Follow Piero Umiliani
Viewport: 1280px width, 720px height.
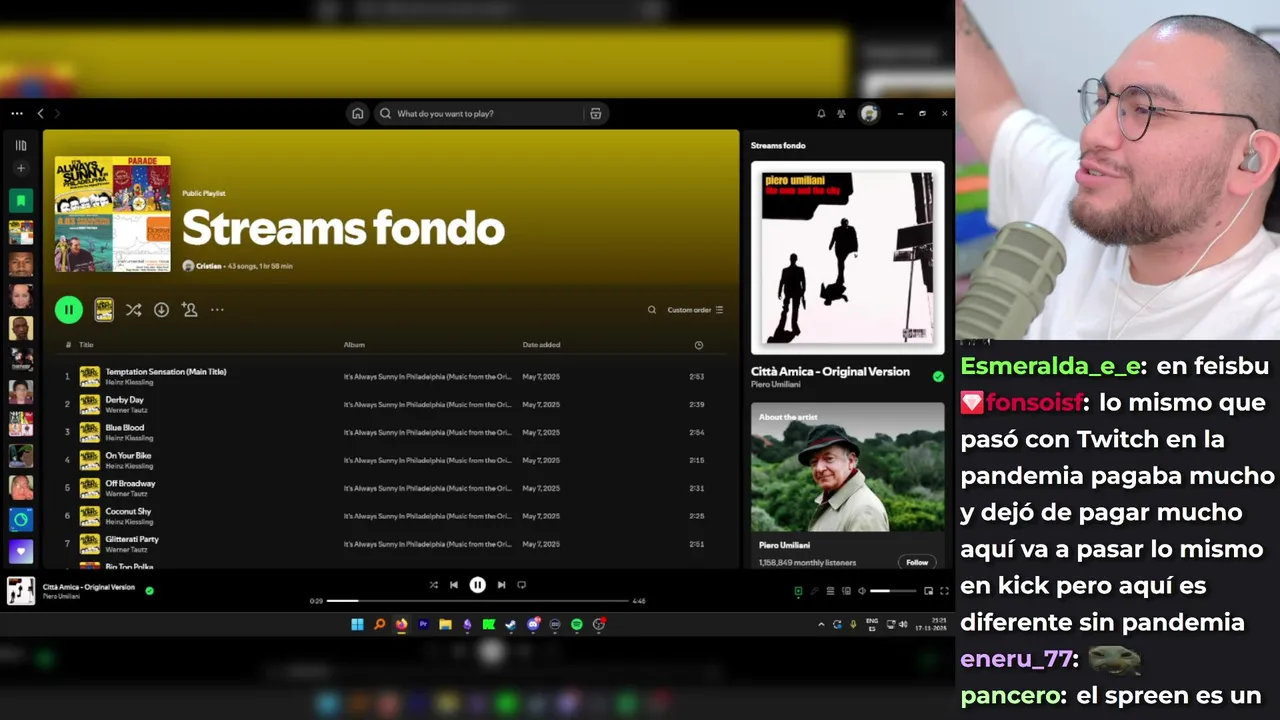pyautogui.click(x=917, y=562)
